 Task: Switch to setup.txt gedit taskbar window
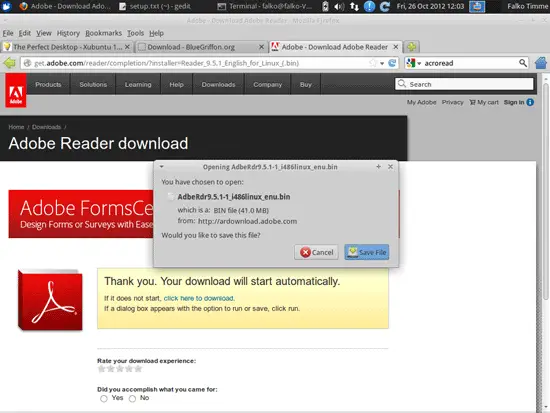pyautogui.click(x=155, y=6)
